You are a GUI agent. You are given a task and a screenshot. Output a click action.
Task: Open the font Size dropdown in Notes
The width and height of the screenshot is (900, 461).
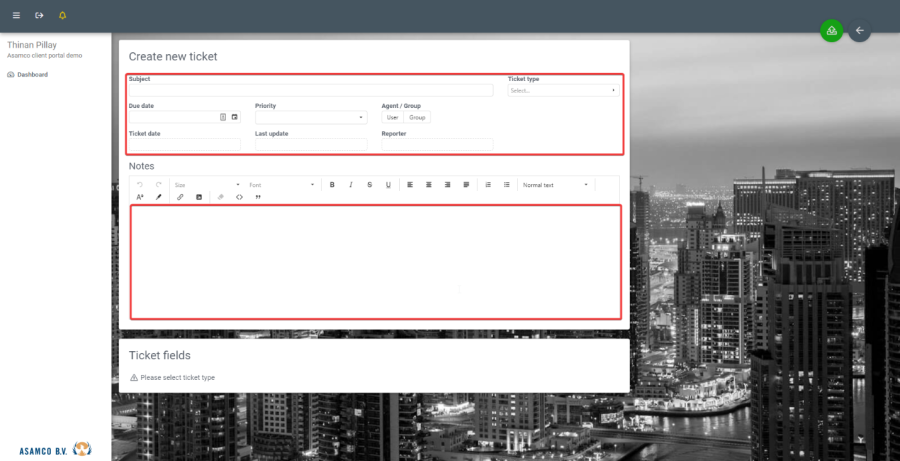coord(207,185)
